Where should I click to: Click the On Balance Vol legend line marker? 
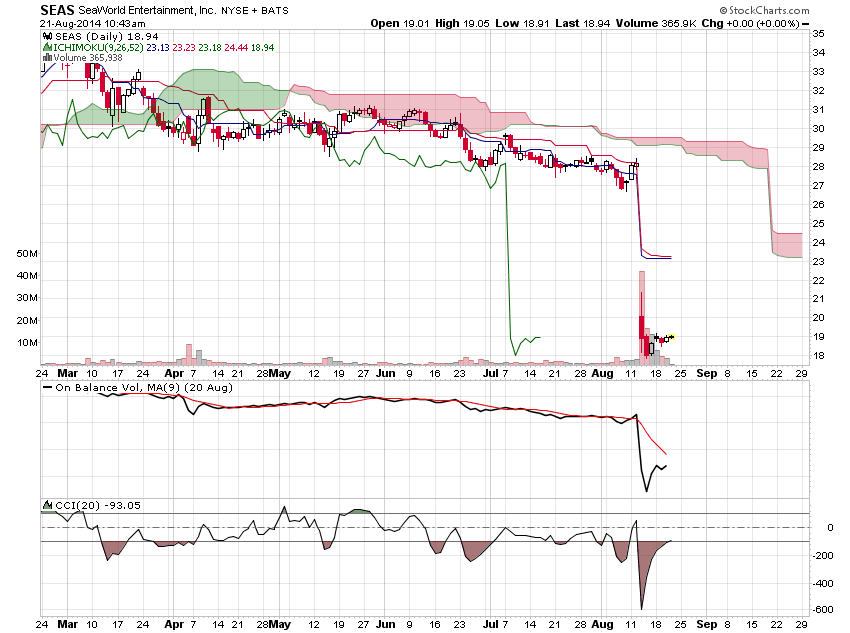[48, 387]
